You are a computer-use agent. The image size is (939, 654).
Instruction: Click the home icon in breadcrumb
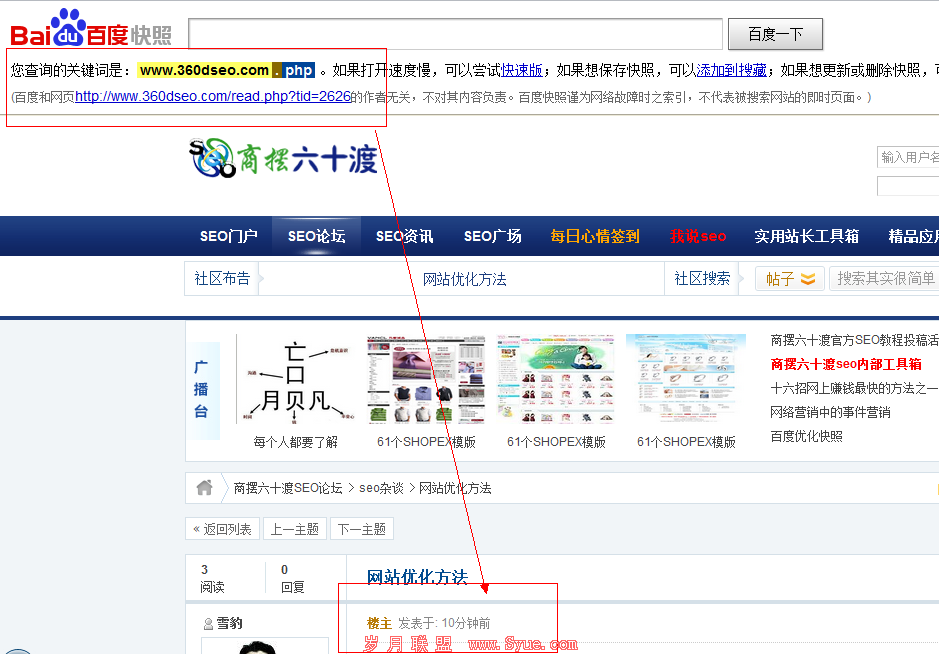tap(204, 488)
